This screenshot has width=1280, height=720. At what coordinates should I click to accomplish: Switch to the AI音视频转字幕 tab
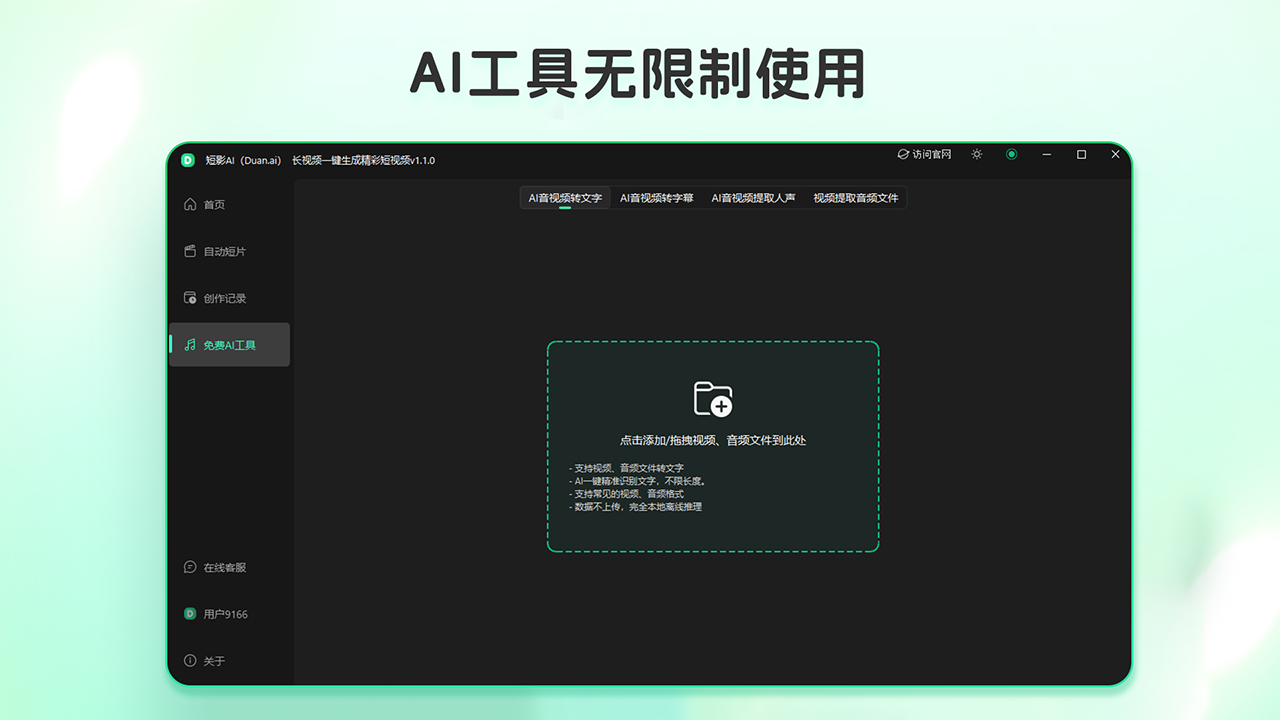(x=656, y=197)
